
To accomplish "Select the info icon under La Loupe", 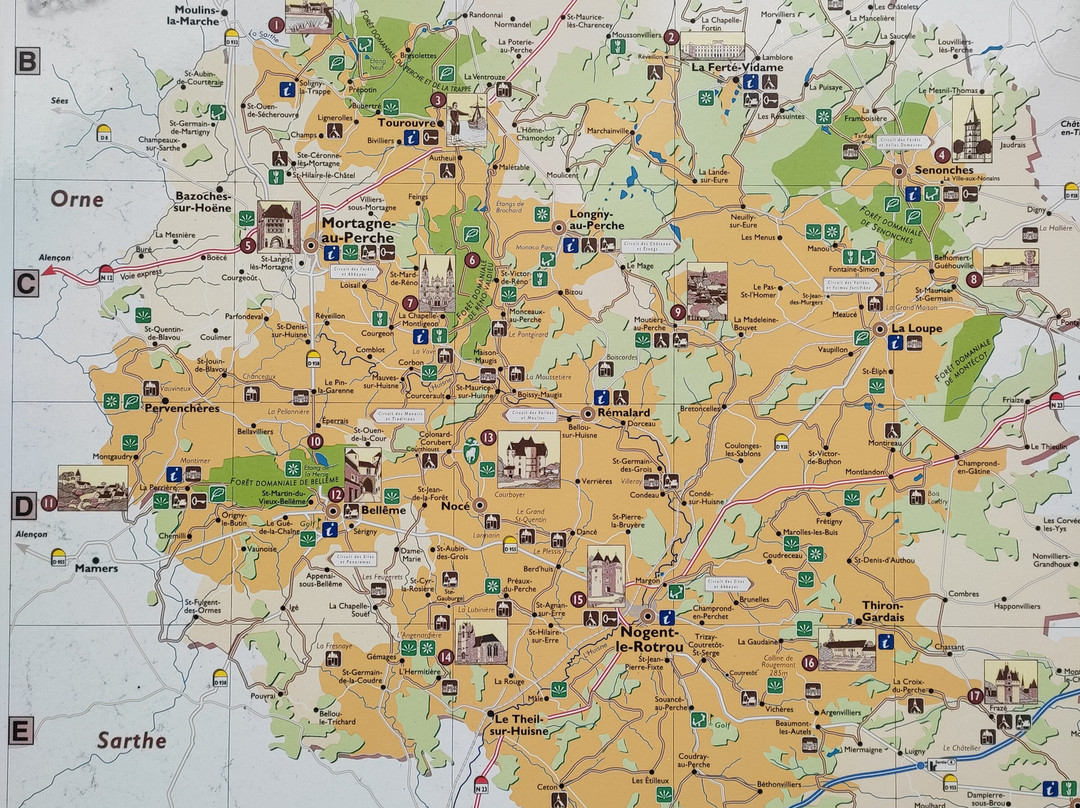I will coord(896,342).
